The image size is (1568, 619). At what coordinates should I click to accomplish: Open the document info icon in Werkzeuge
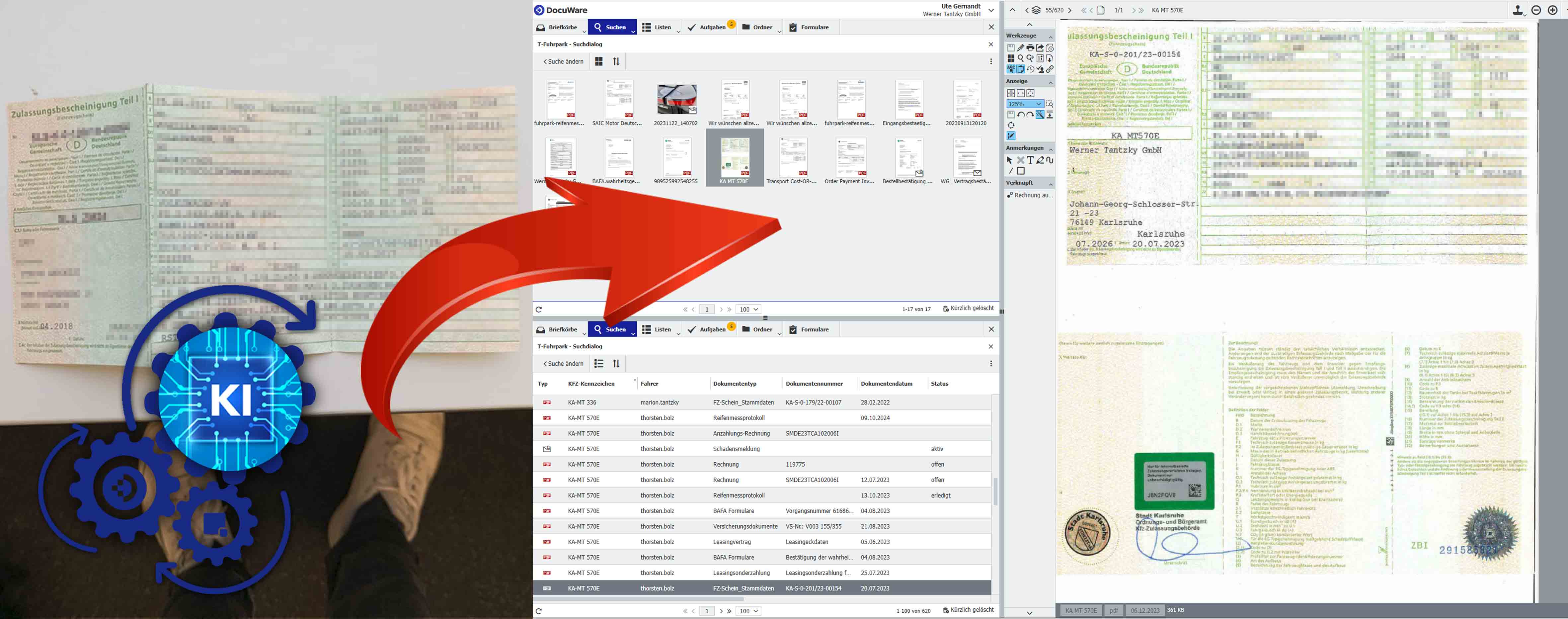[1050, 48]
